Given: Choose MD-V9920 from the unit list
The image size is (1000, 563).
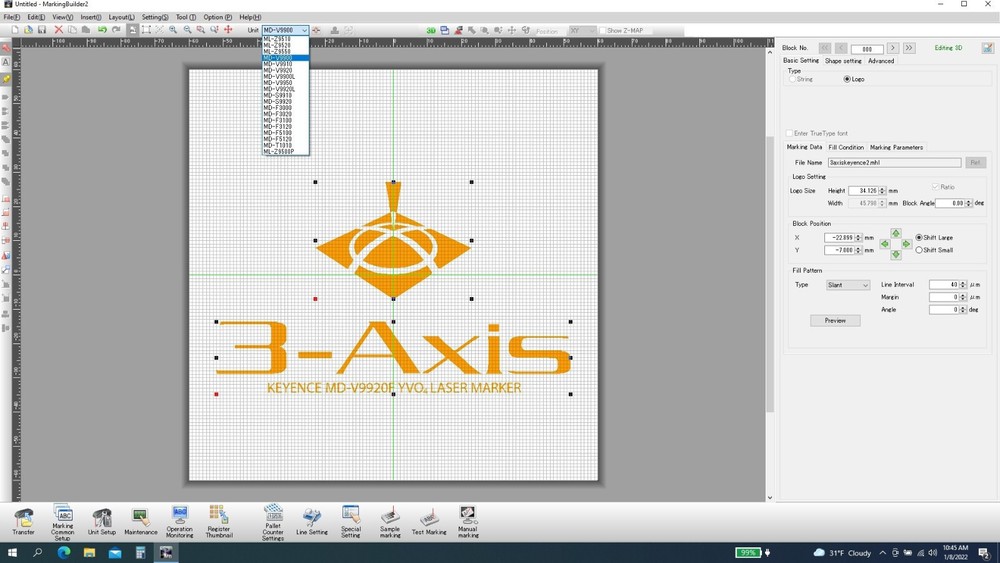Looking at the screenshot, I should coord(286,70).
